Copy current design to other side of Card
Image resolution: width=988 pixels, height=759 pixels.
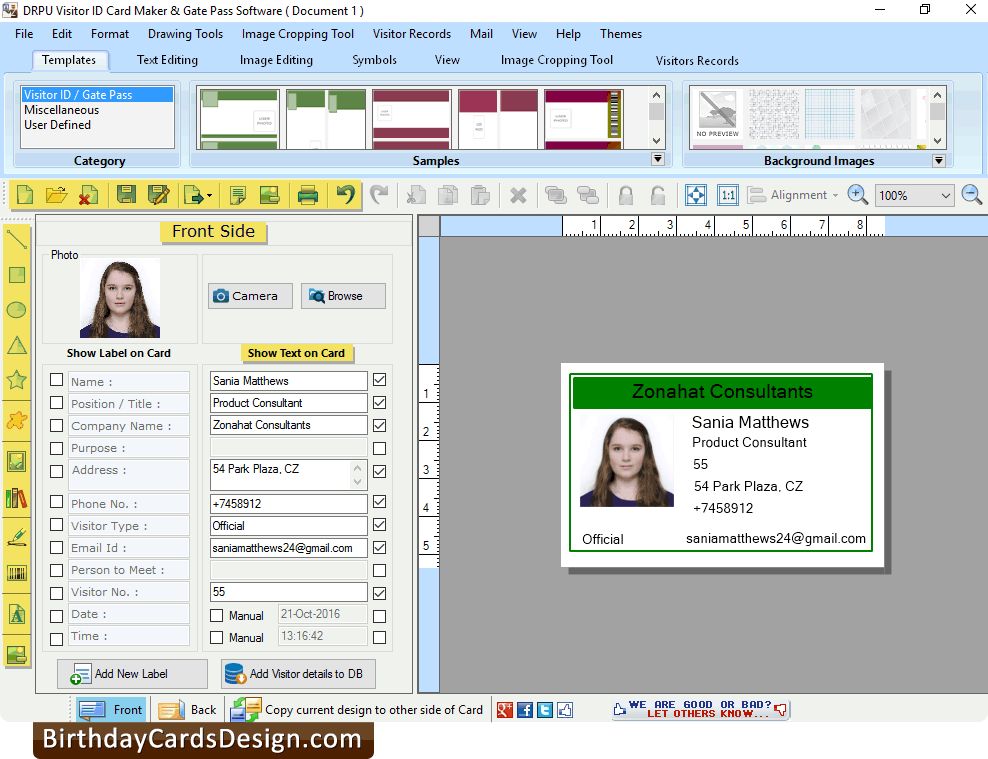coord(356,710)
